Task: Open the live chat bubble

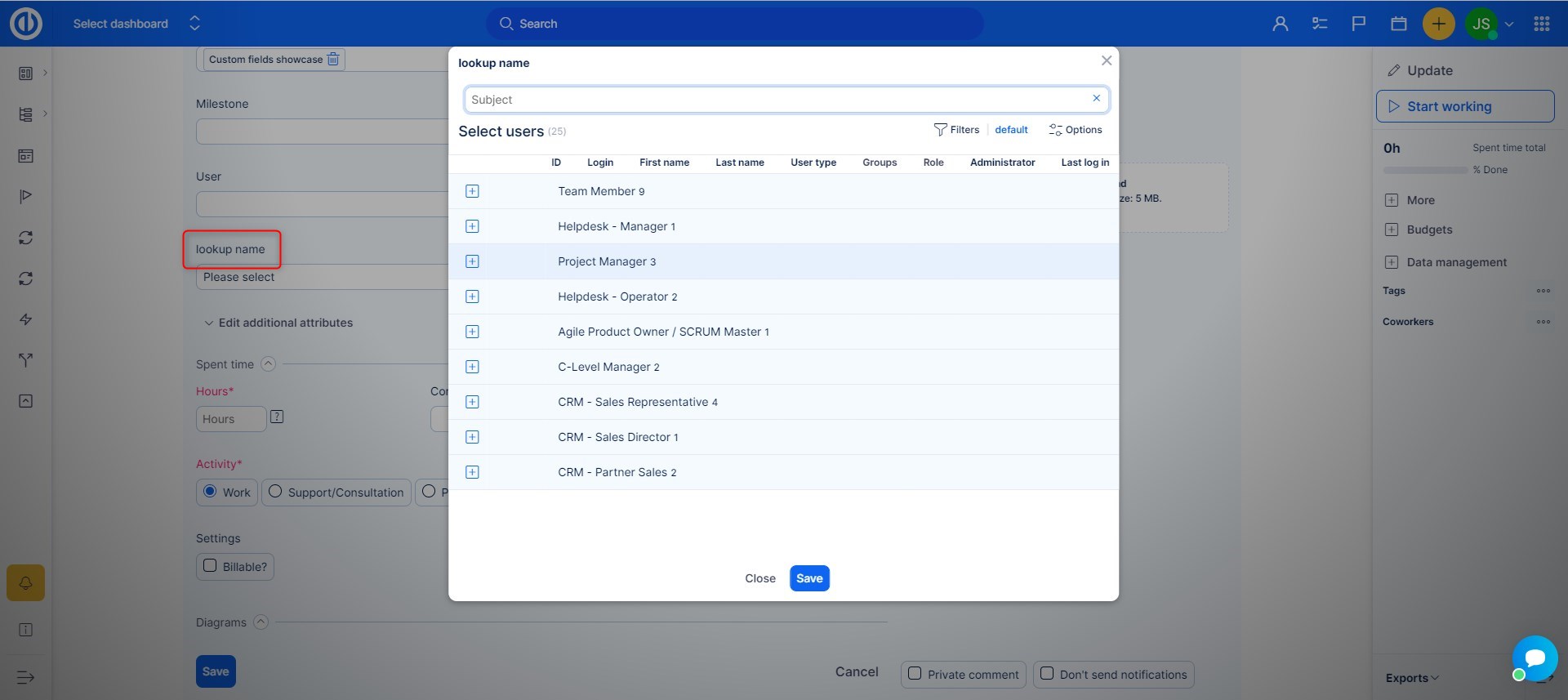Action: click(x=1535, y=658)
